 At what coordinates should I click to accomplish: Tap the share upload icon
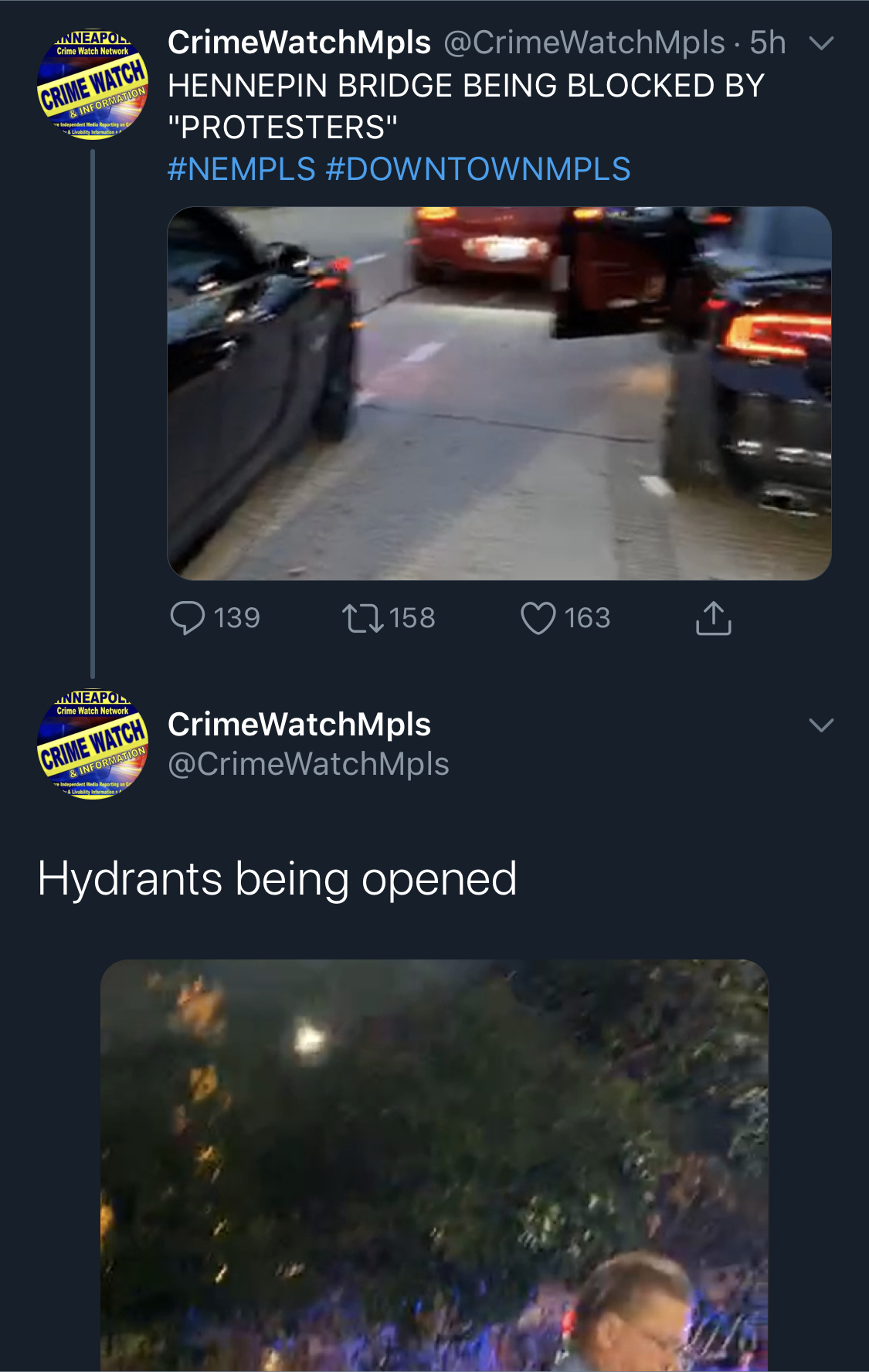point(713,618)
